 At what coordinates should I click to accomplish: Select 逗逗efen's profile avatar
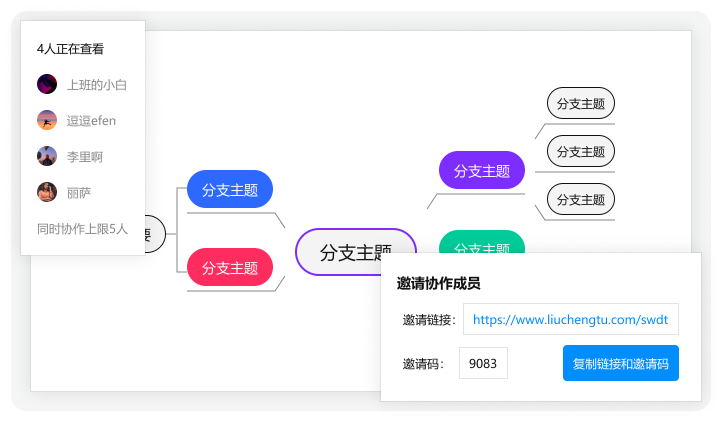pos(46,120)
